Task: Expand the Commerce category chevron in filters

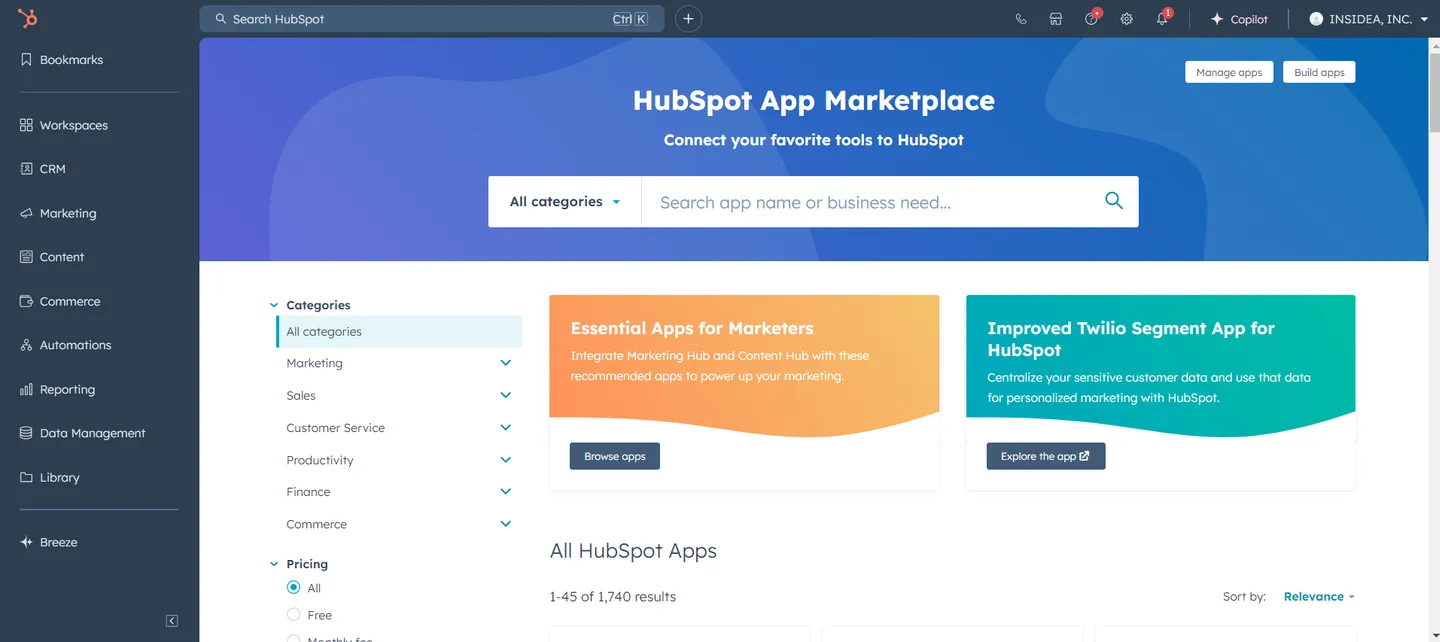Action: [x=505, y=524]
